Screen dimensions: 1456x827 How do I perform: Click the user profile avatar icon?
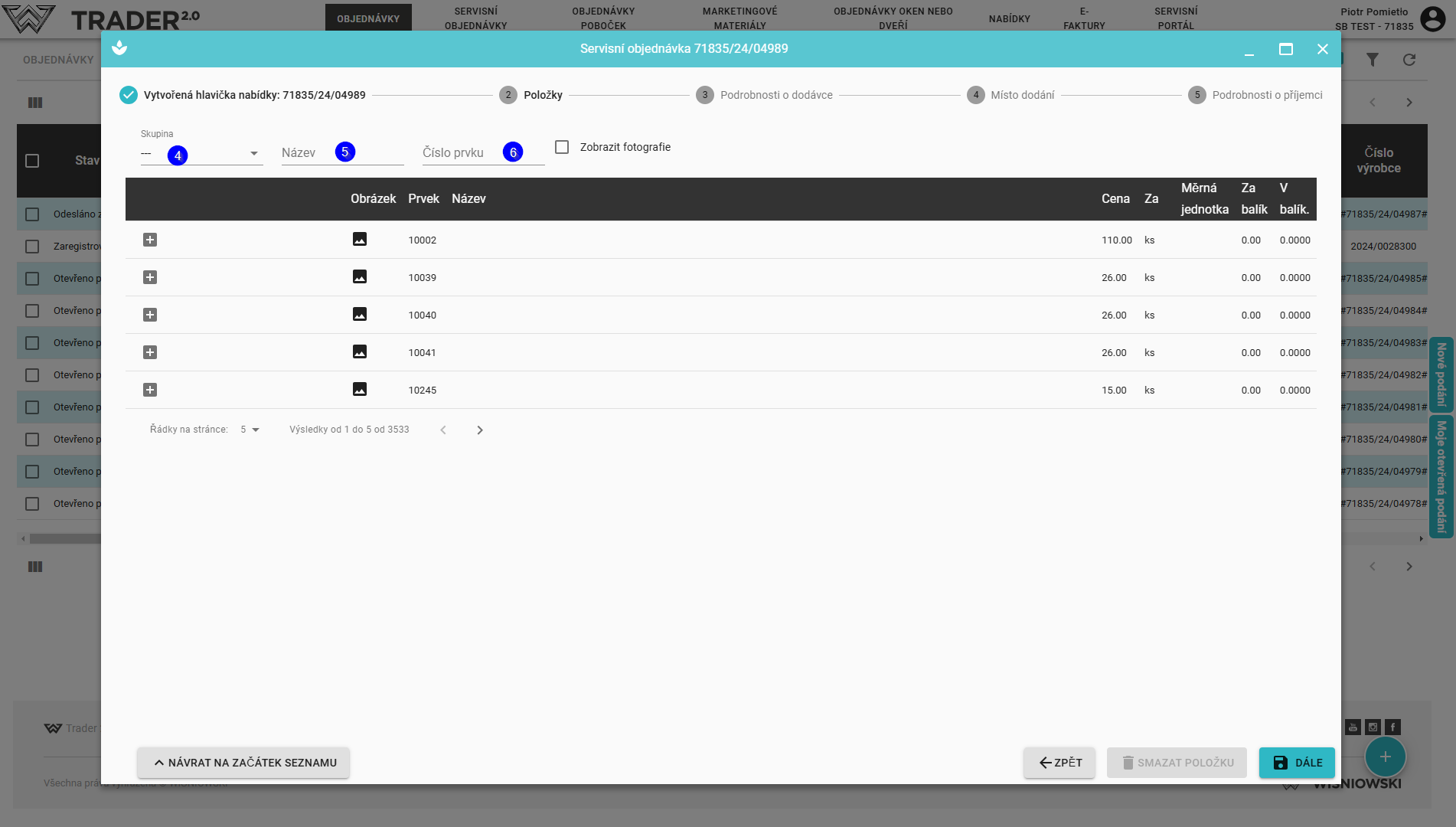click(x=1432, y=18)
